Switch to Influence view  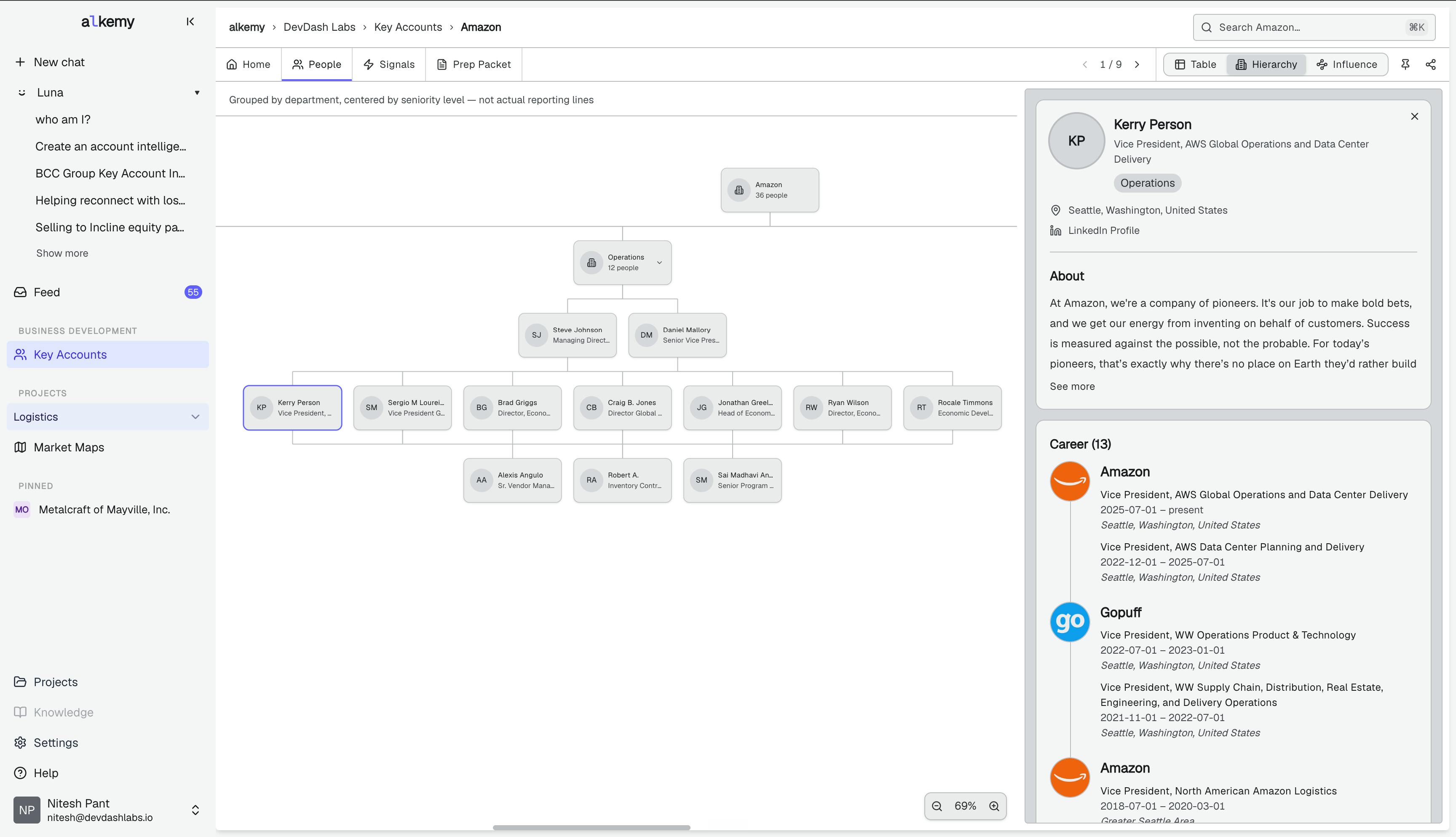click(x=1347, y=64)
